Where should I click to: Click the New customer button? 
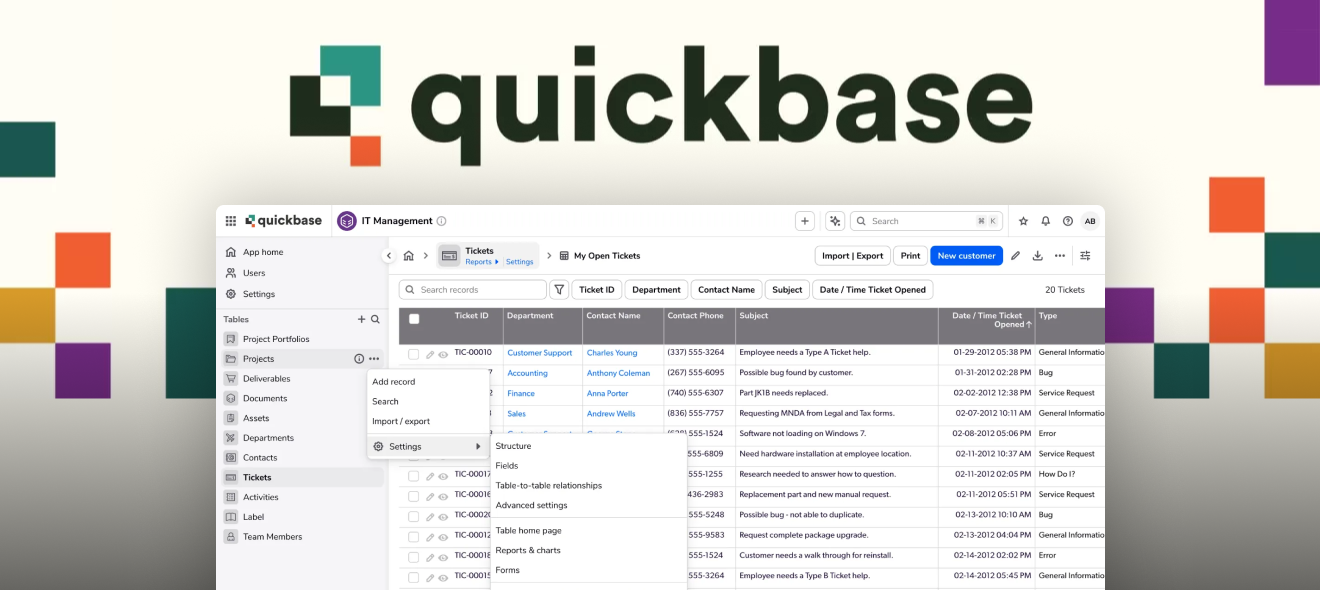(x=966, y=256)
